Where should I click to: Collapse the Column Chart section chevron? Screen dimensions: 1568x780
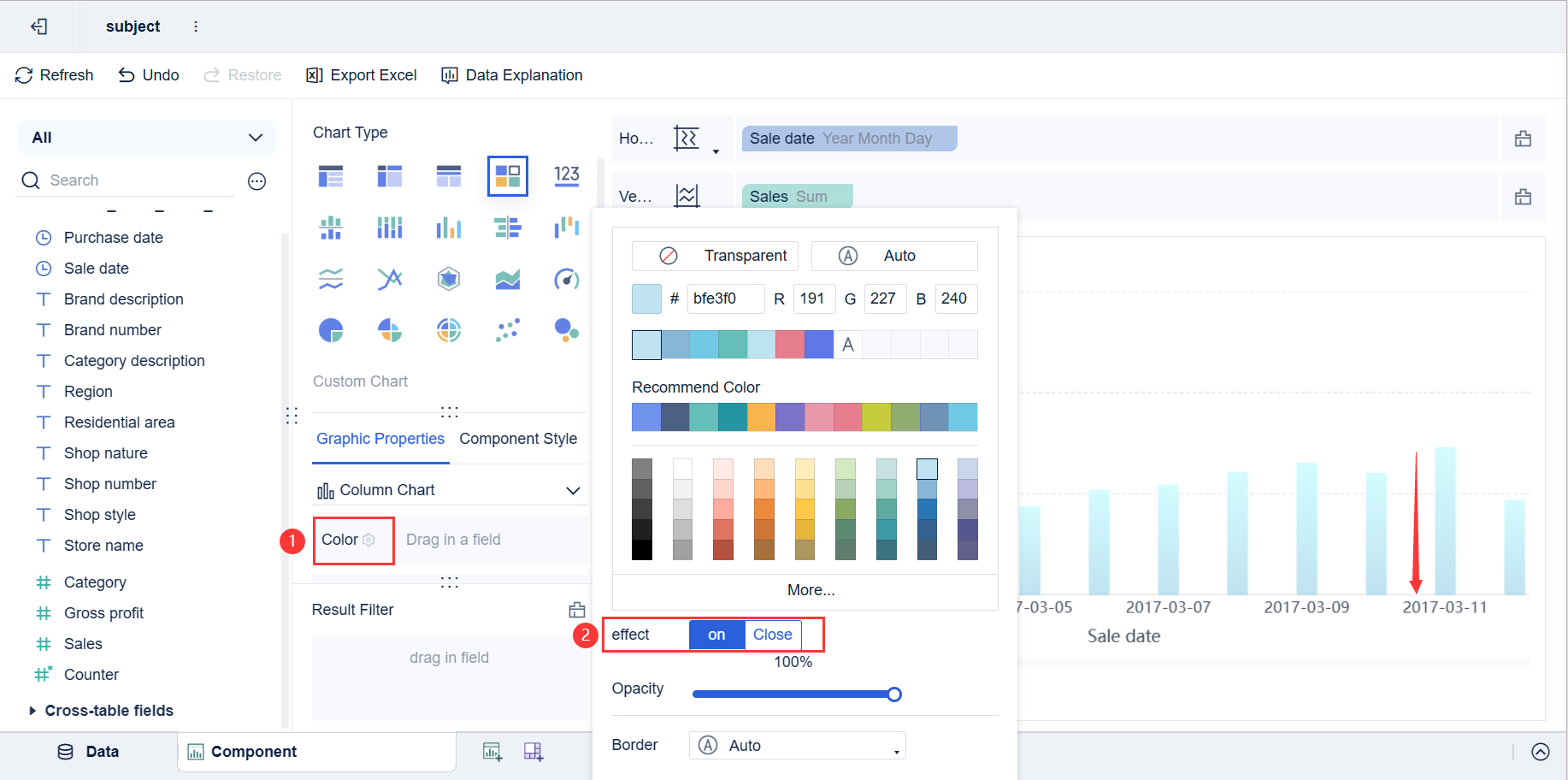pyautogui.click(x=573, y=489)
